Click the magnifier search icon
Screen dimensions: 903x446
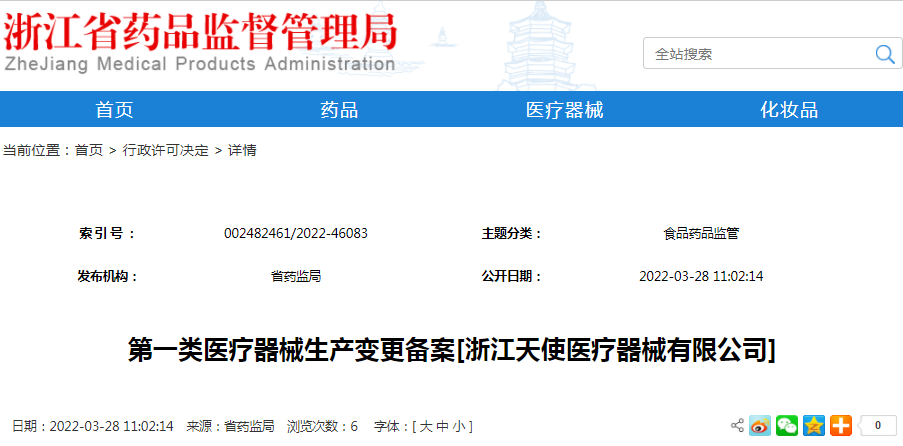(885, 54)
